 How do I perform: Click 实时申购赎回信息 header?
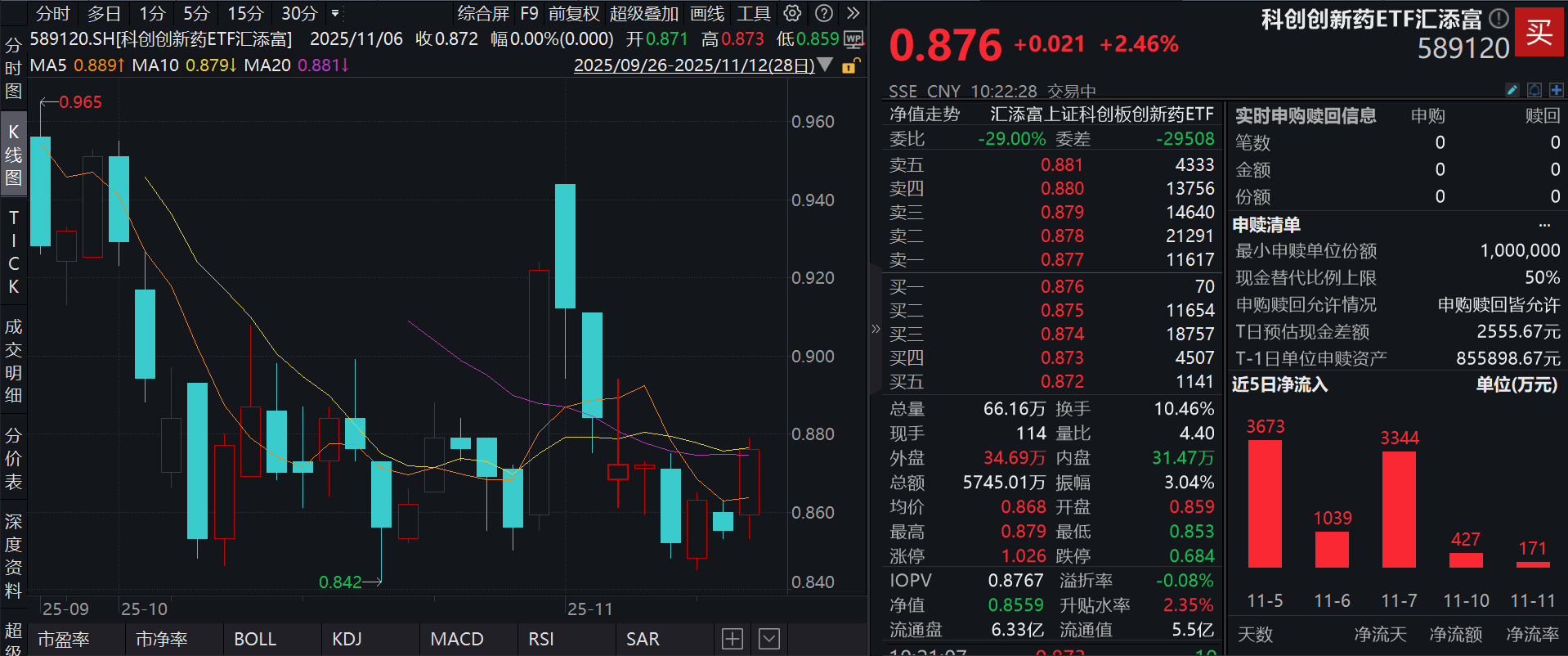point(1306,115)
